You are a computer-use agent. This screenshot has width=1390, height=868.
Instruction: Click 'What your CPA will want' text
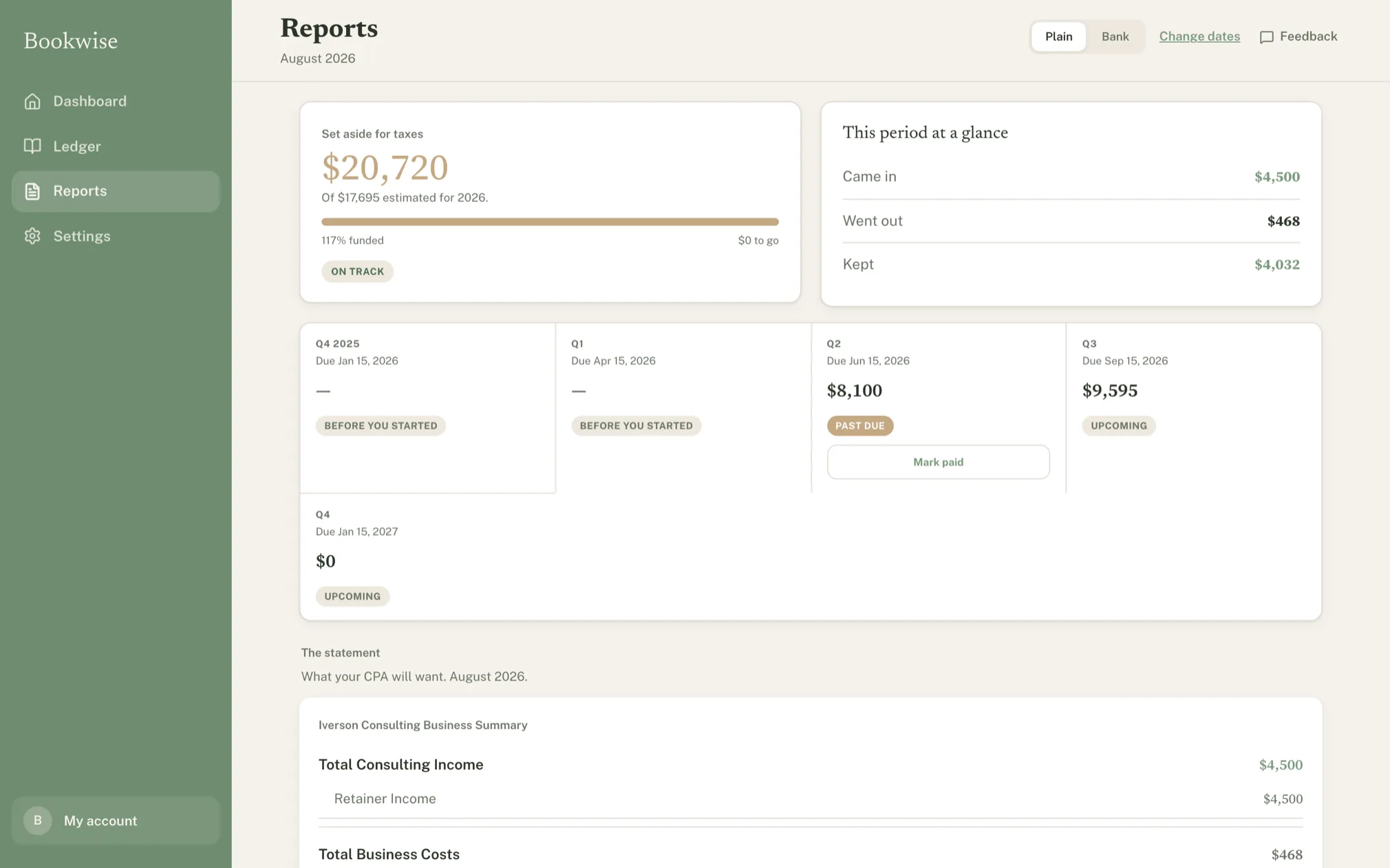pos(374,676)
